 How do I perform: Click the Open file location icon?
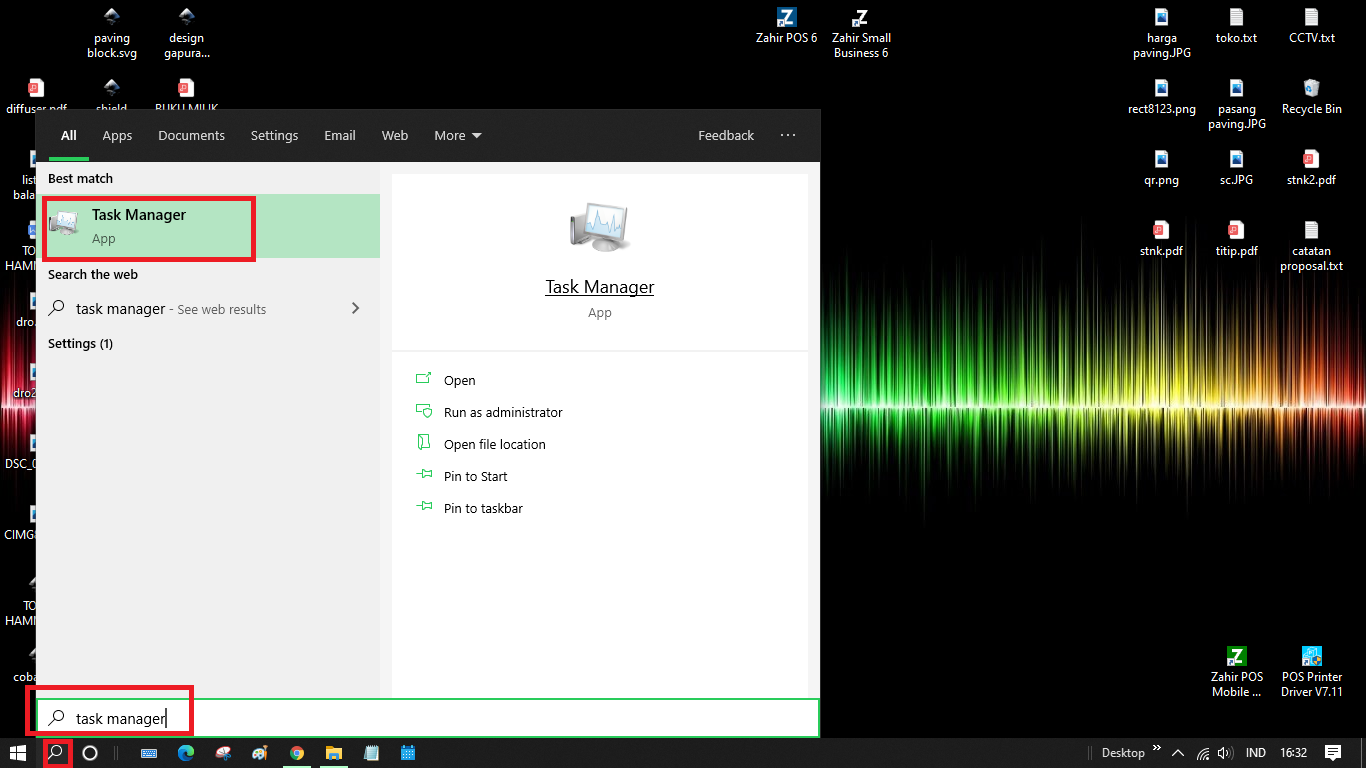[423, 443]
